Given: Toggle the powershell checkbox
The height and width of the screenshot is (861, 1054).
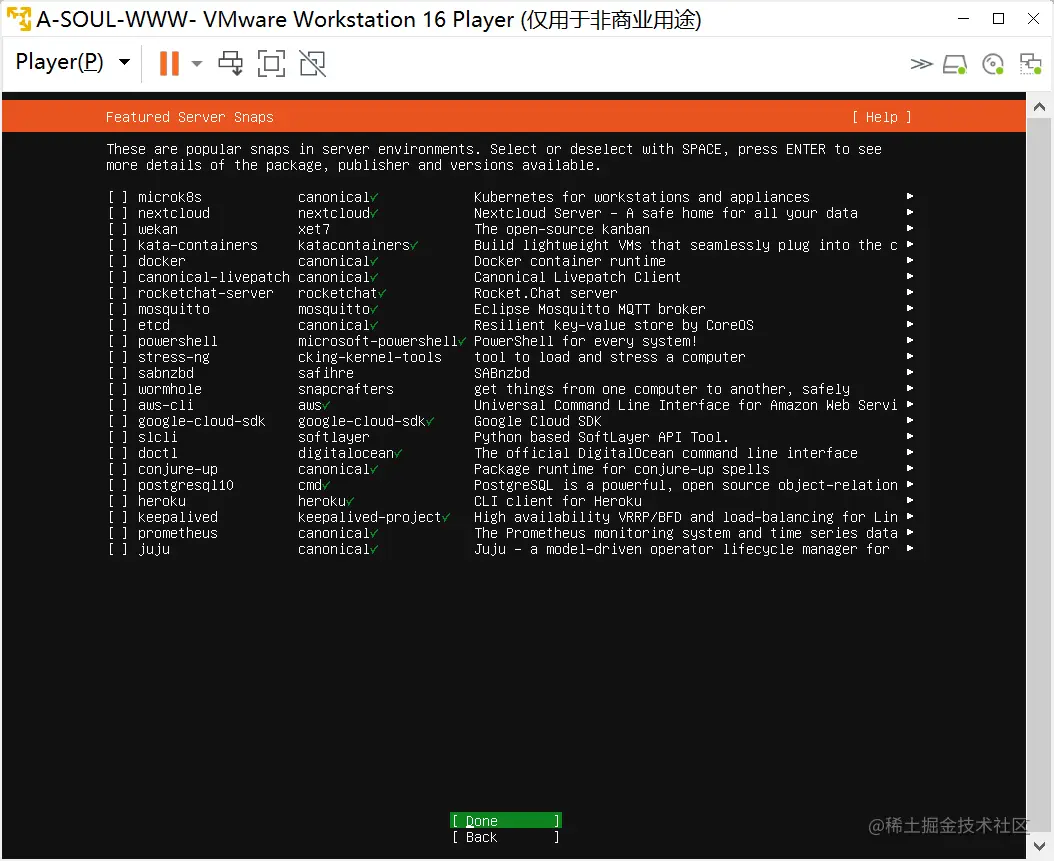Looking at the screenshot, I should 118,341.
